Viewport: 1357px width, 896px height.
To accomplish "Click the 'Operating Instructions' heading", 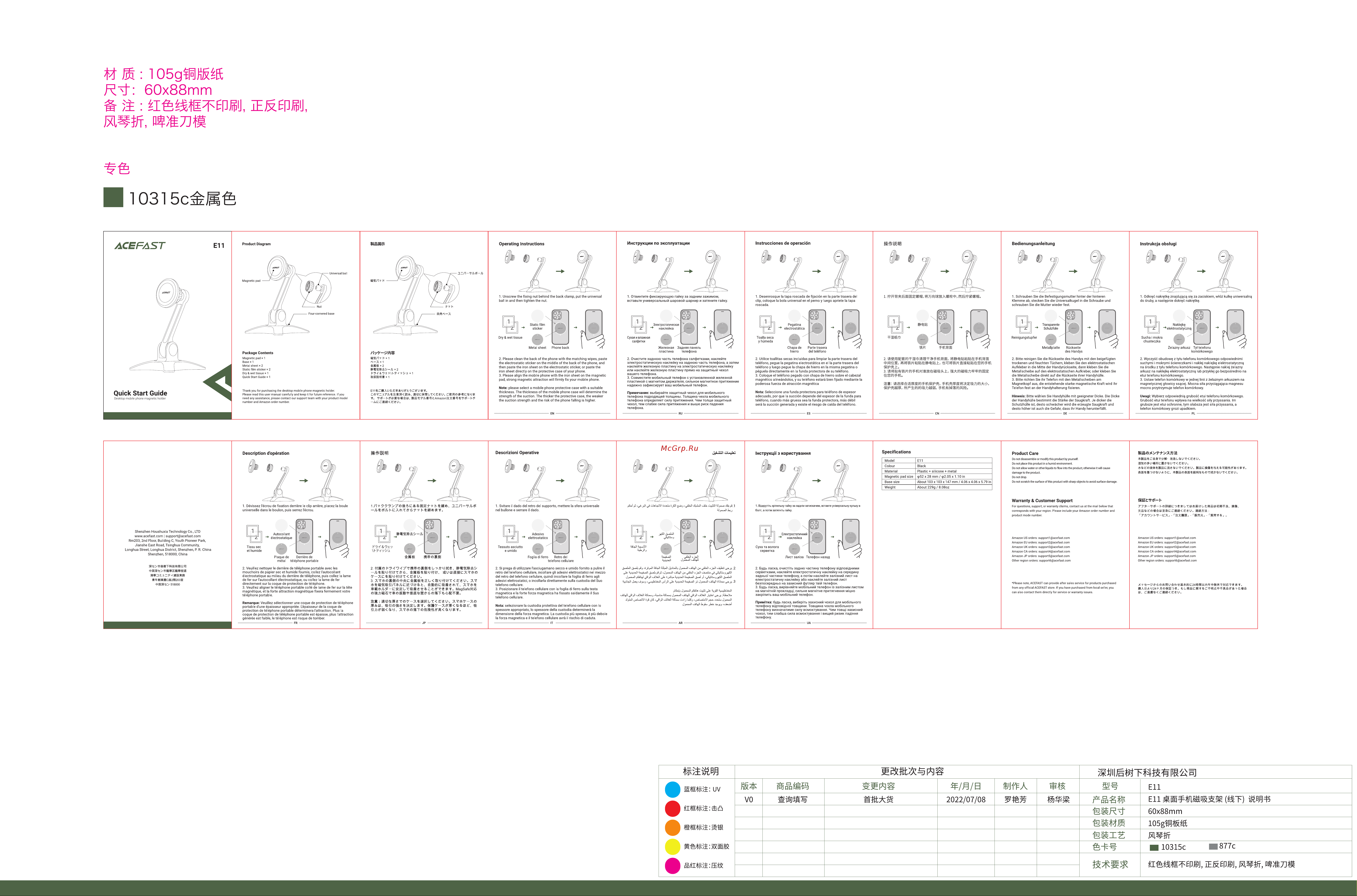I will (x=522, y=244).
